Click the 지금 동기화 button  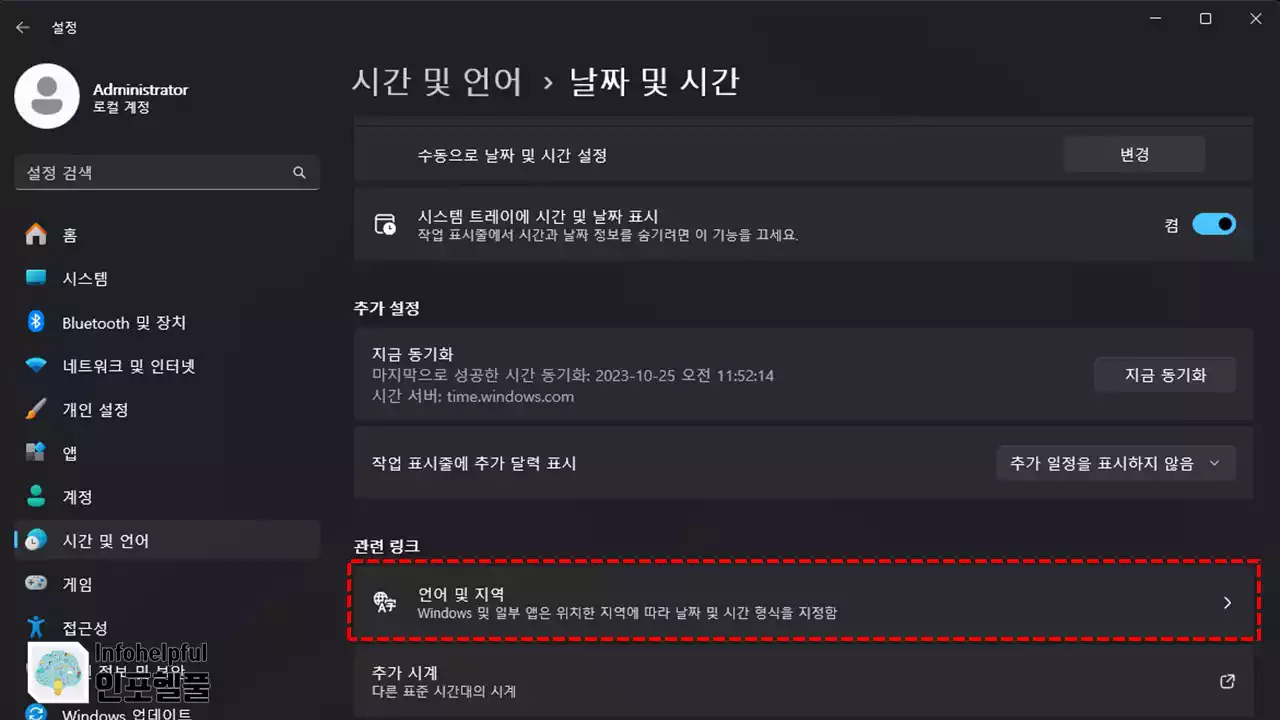coord(1165,375)
